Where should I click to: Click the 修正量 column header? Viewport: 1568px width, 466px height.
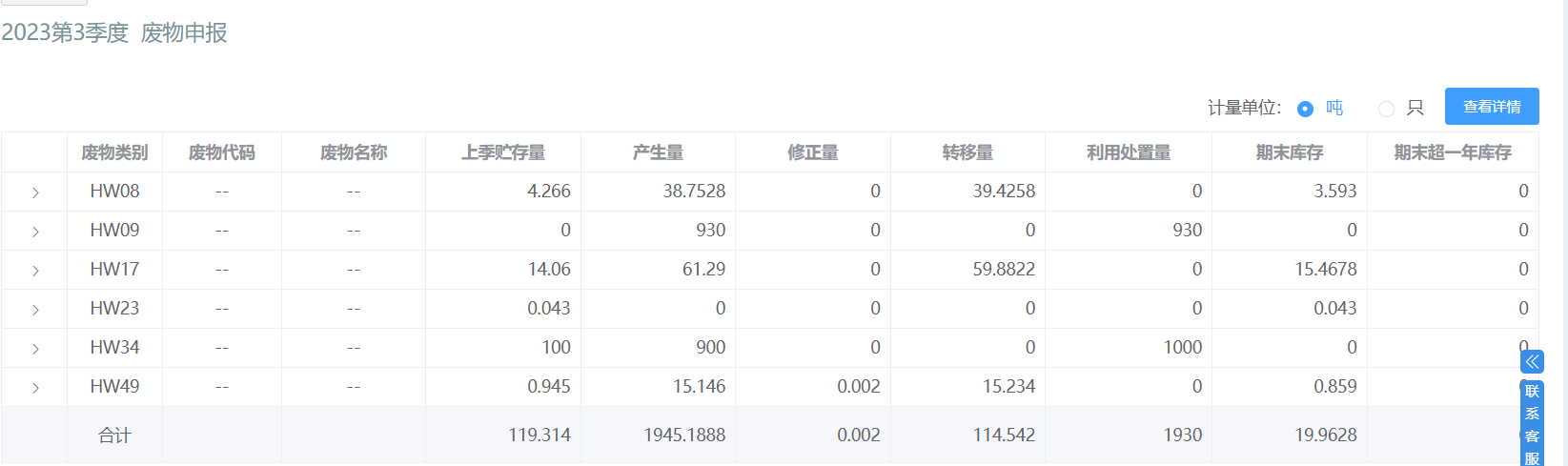(813, 152)
